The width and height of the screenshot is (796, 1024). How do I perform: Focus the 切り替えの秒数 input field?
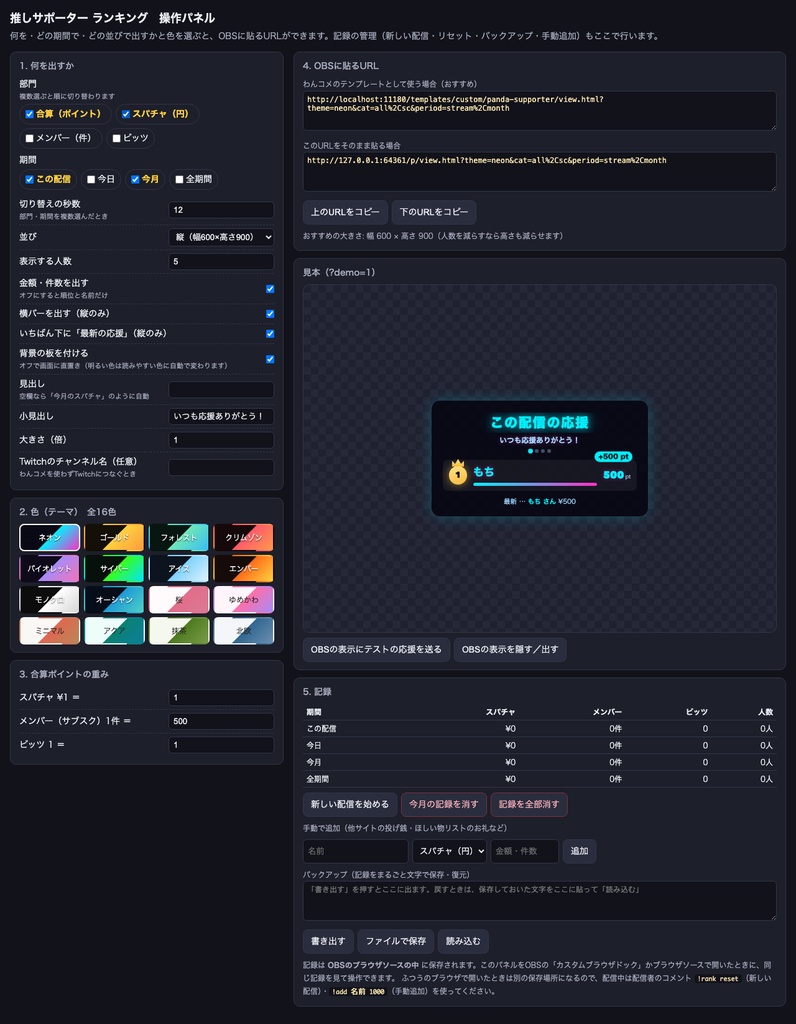[221, 210]
